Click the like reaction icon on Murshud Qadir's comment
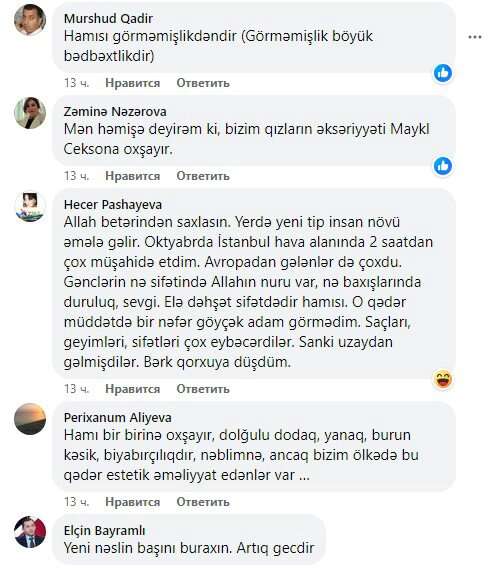Viewport: 491px width, 569px height. (x=443, y=73)
